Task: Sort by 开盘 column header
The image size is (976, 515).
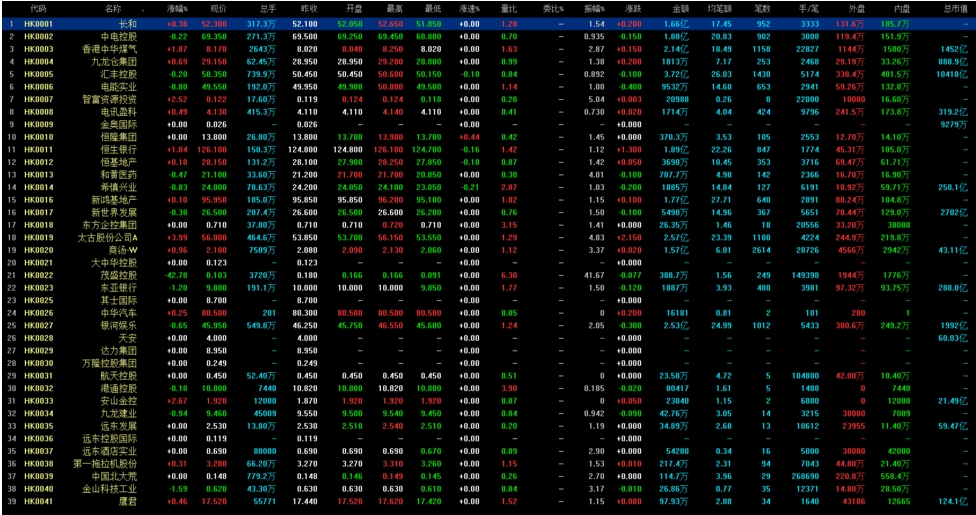Action: point(354,9)
